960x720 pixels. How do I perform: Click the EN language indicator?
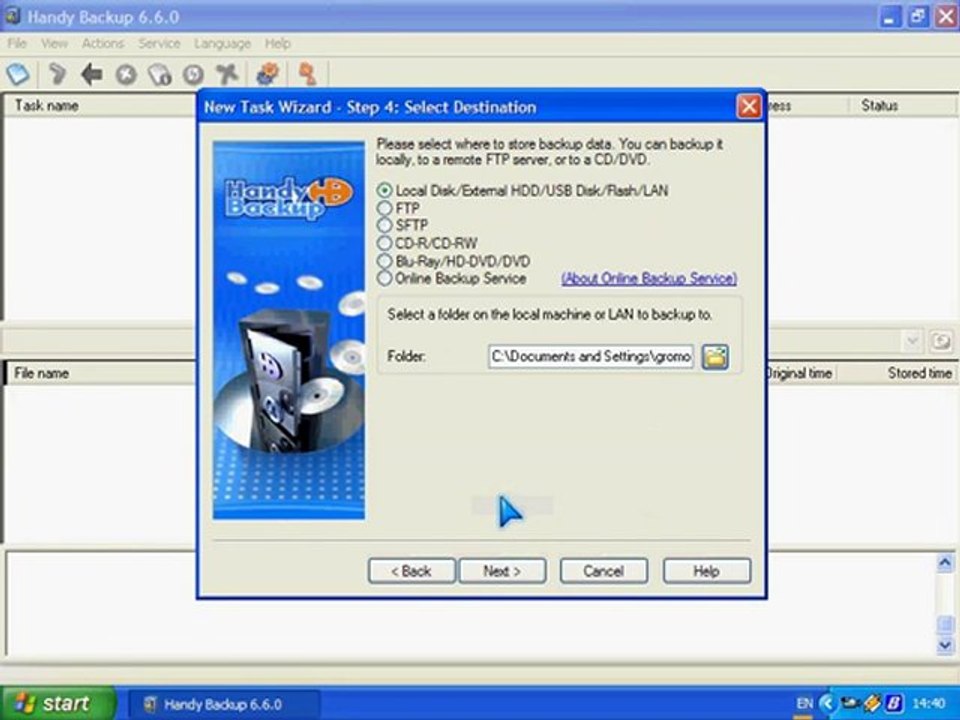pyautogui.click(x=805, y=703)
